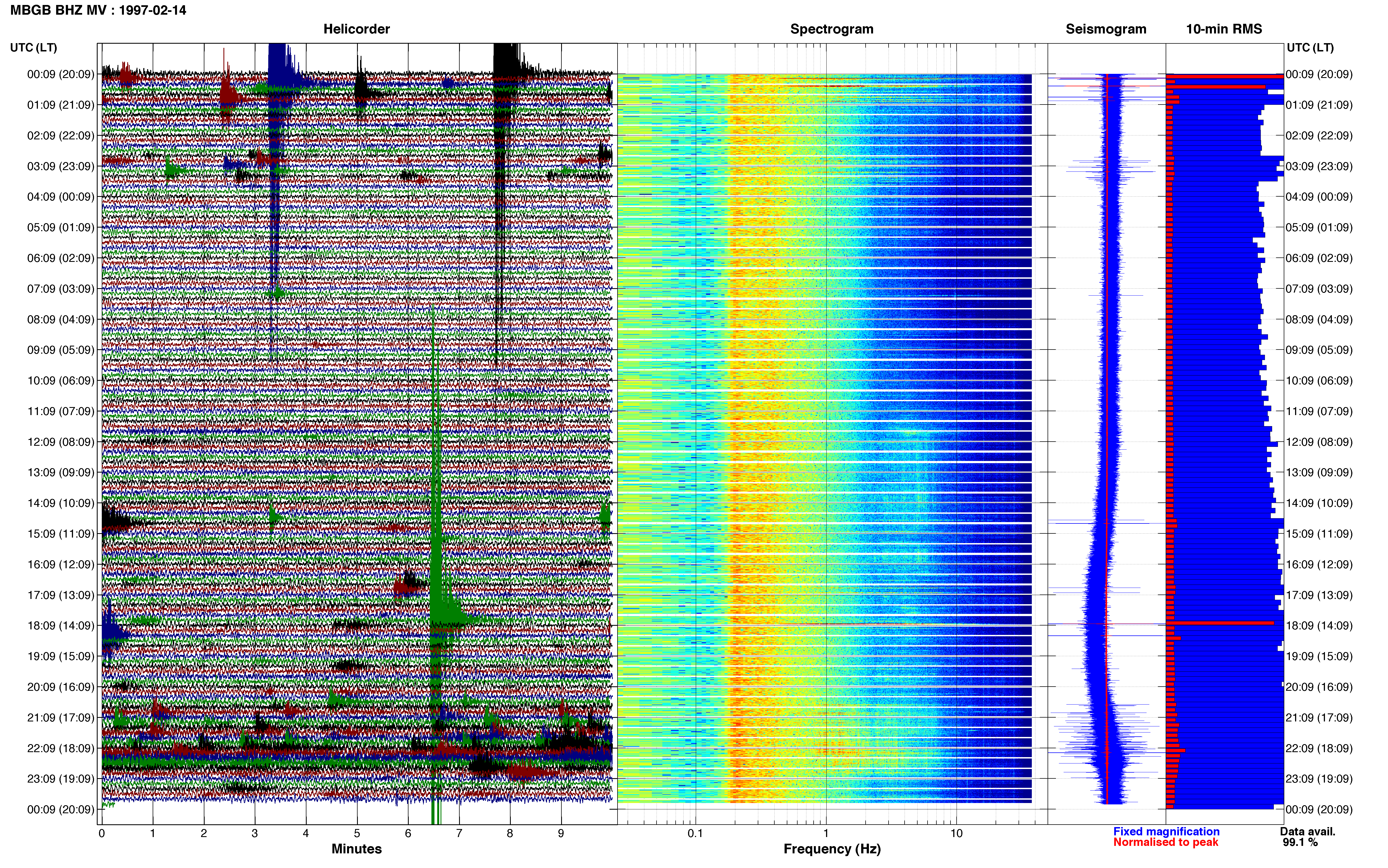
Task: Click left time label '11:09 (07:09)'
Action: coord(61,411)
